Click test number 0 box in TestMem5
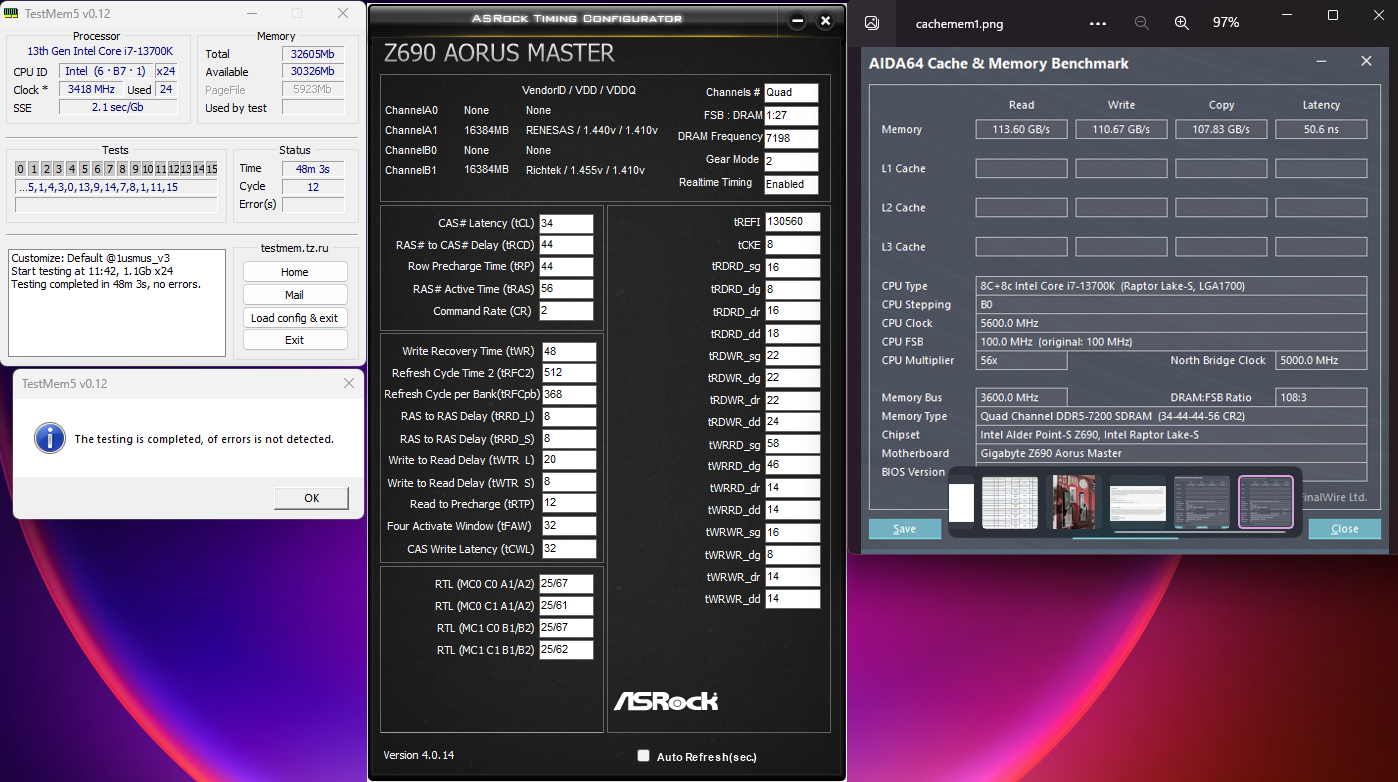The width and height of the screenshot is (1398, 782). point(21,169)
